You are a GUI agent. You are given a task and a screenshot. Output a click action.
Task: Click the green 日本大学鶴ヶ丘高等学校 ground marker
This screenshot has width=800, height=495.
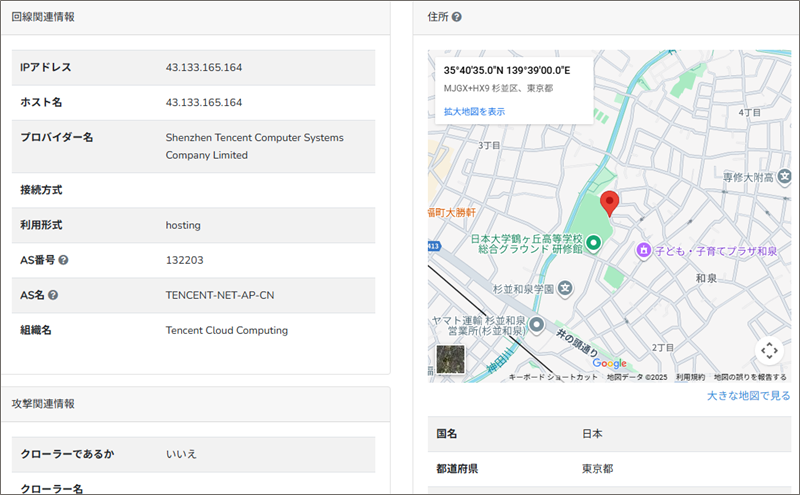(x=592, y=242)
